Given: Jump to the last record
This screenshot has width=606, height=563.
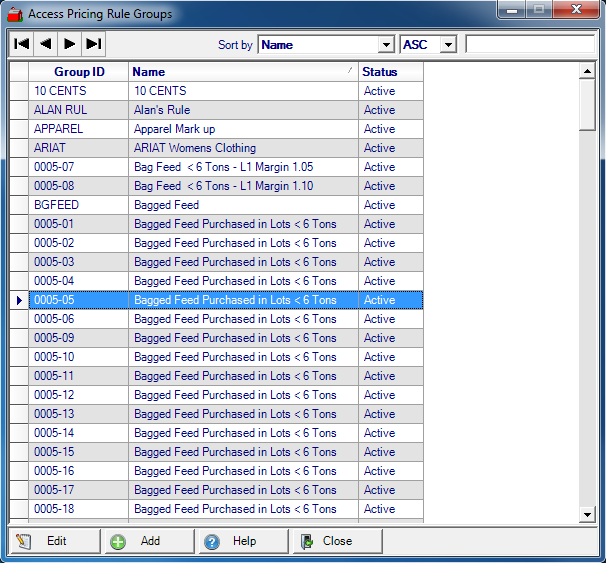Looking at the screenshot, I should 93,44.
